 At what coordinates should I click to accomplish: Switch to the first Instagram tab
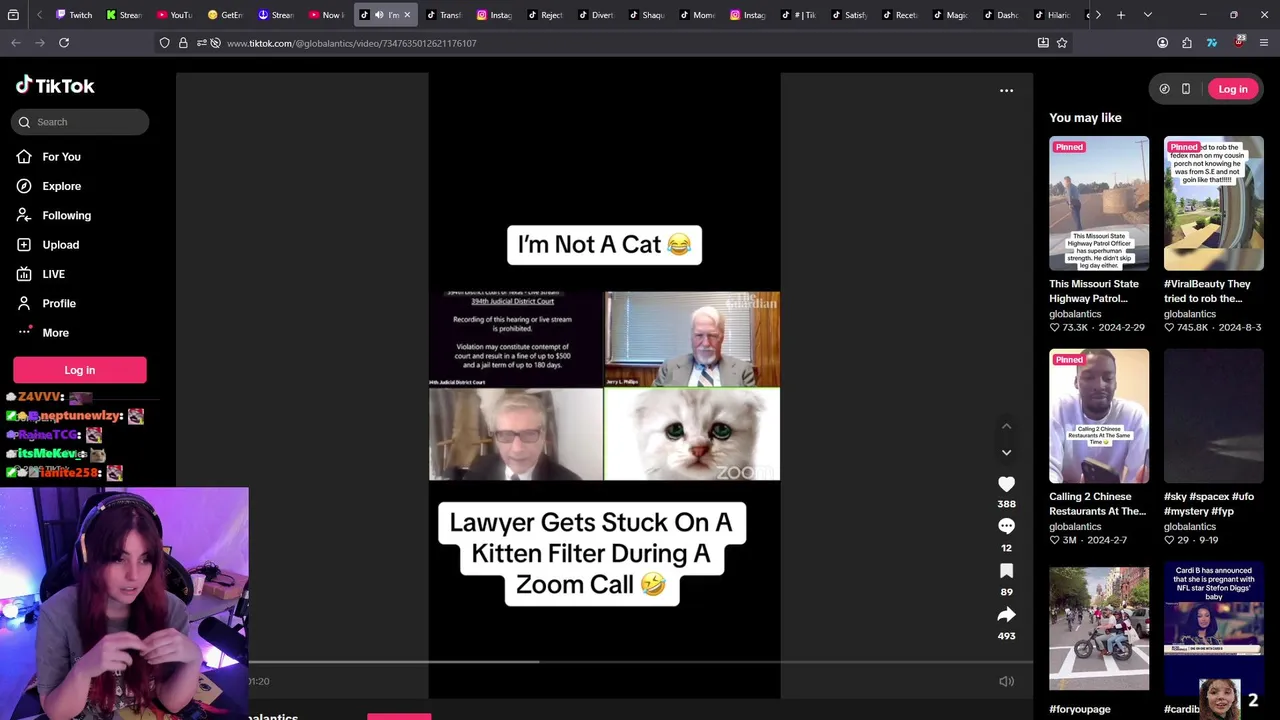(495, 15)
